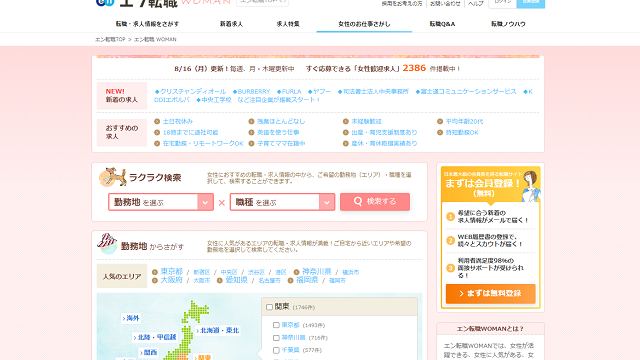Click the bullet icon beside 土日祝休み
Screen dimensions: 640x360
pos(157,121)
